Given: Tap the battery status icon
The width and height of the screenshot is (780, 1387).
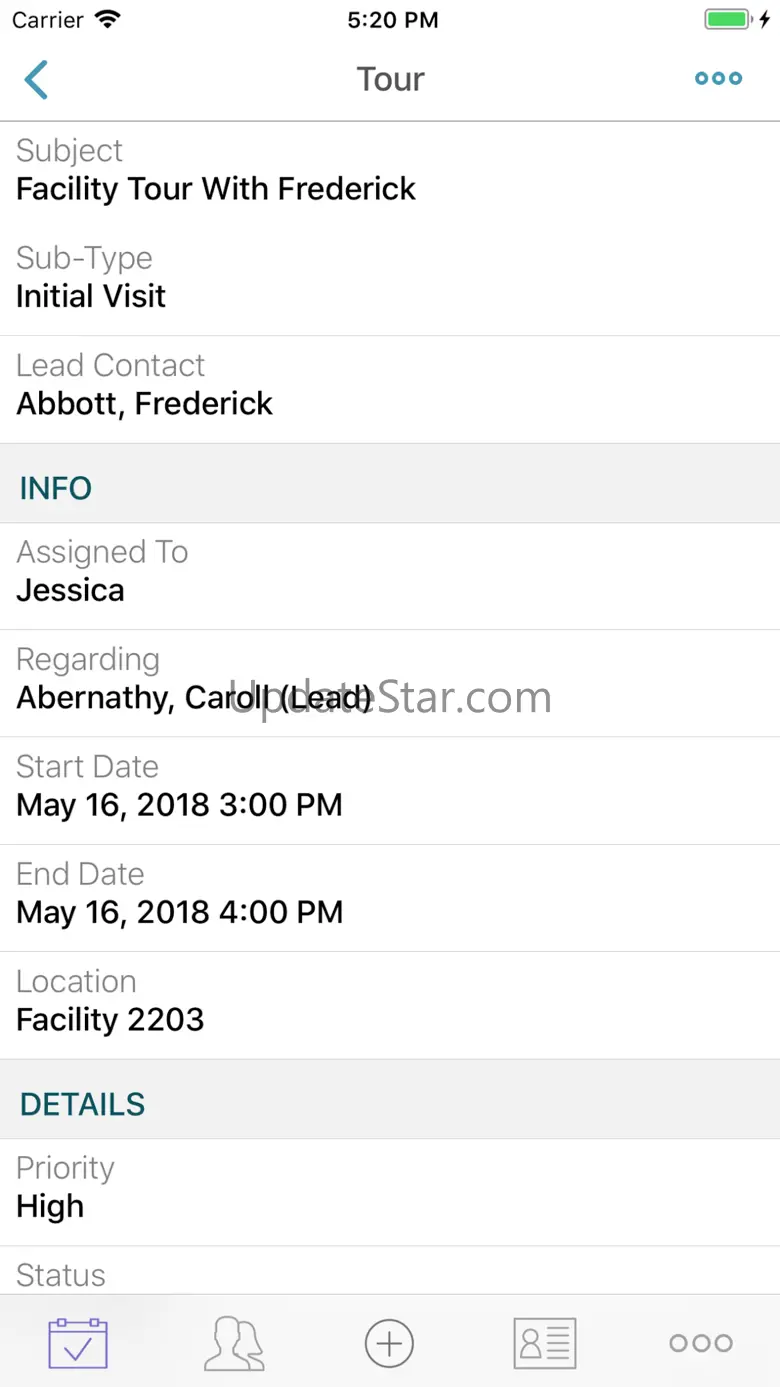Looking at the screenshot, I should 727,20.
